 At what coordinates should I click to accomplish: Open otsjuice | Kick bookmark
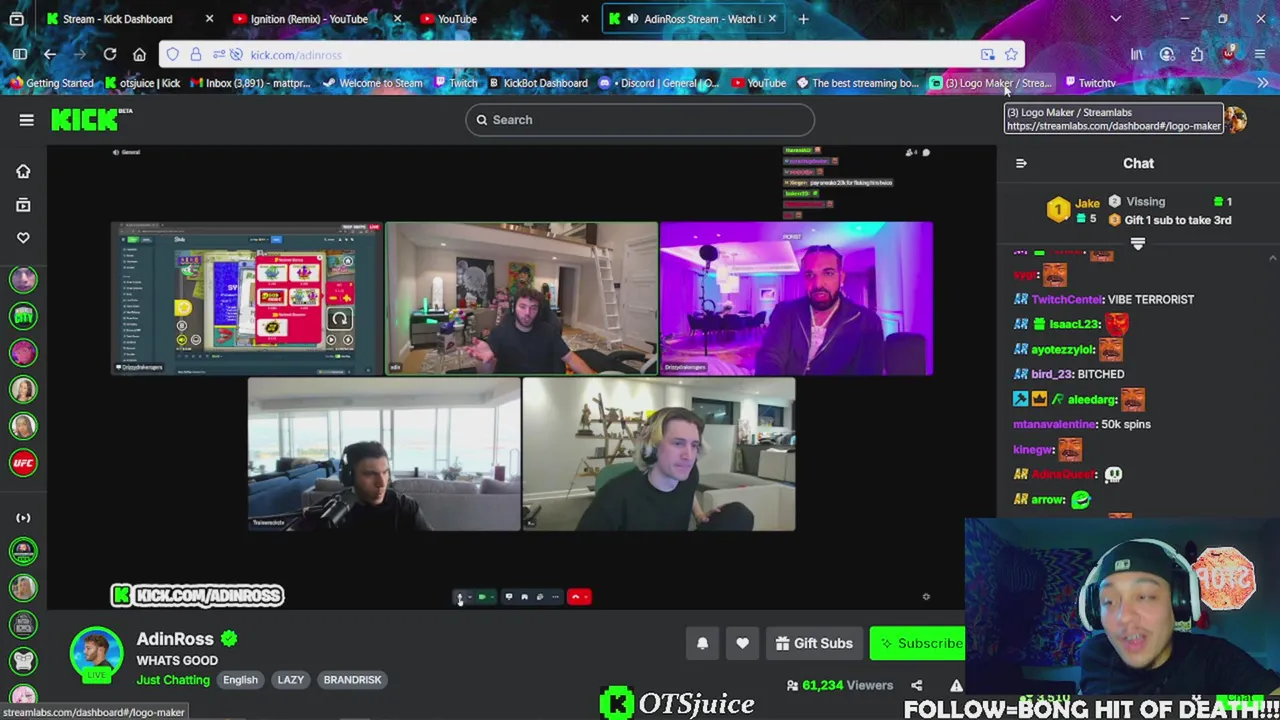pos(142,83)
